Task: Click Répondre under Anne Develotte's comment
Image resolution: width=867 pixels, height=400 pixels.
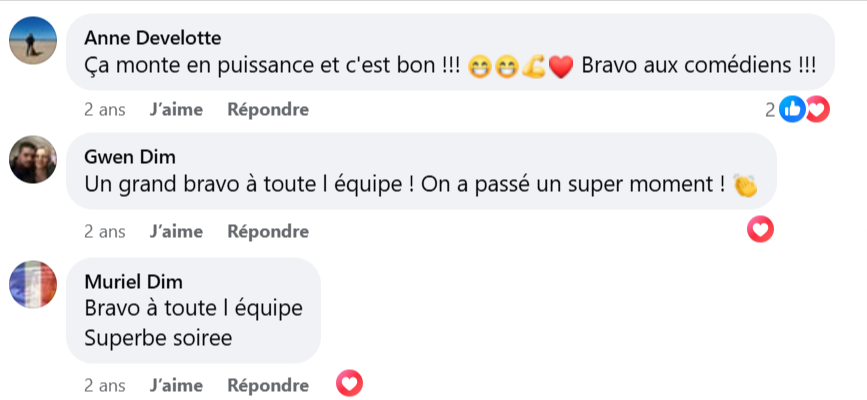Action: pos(268,109)
